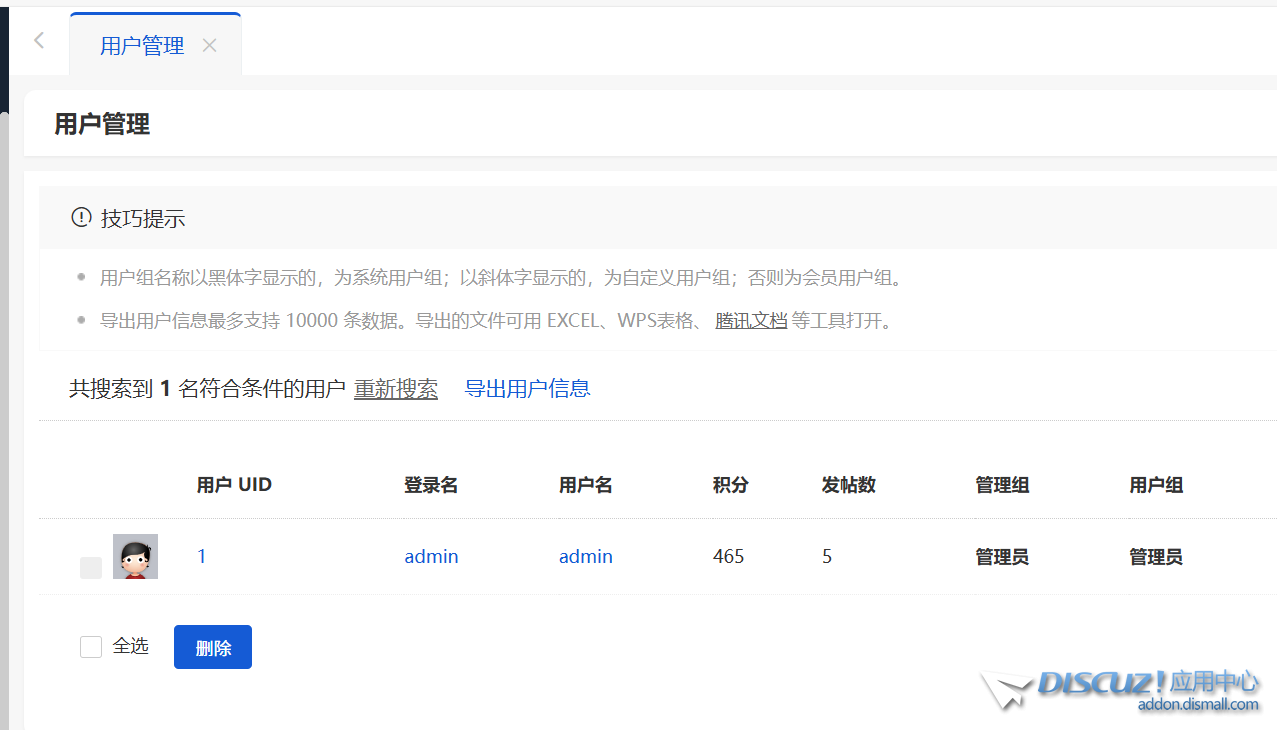Image resolution: width=1277 pixels, height=730 pixels.
Task: Open the 腾讯文档 link
Action: [751, 321]
